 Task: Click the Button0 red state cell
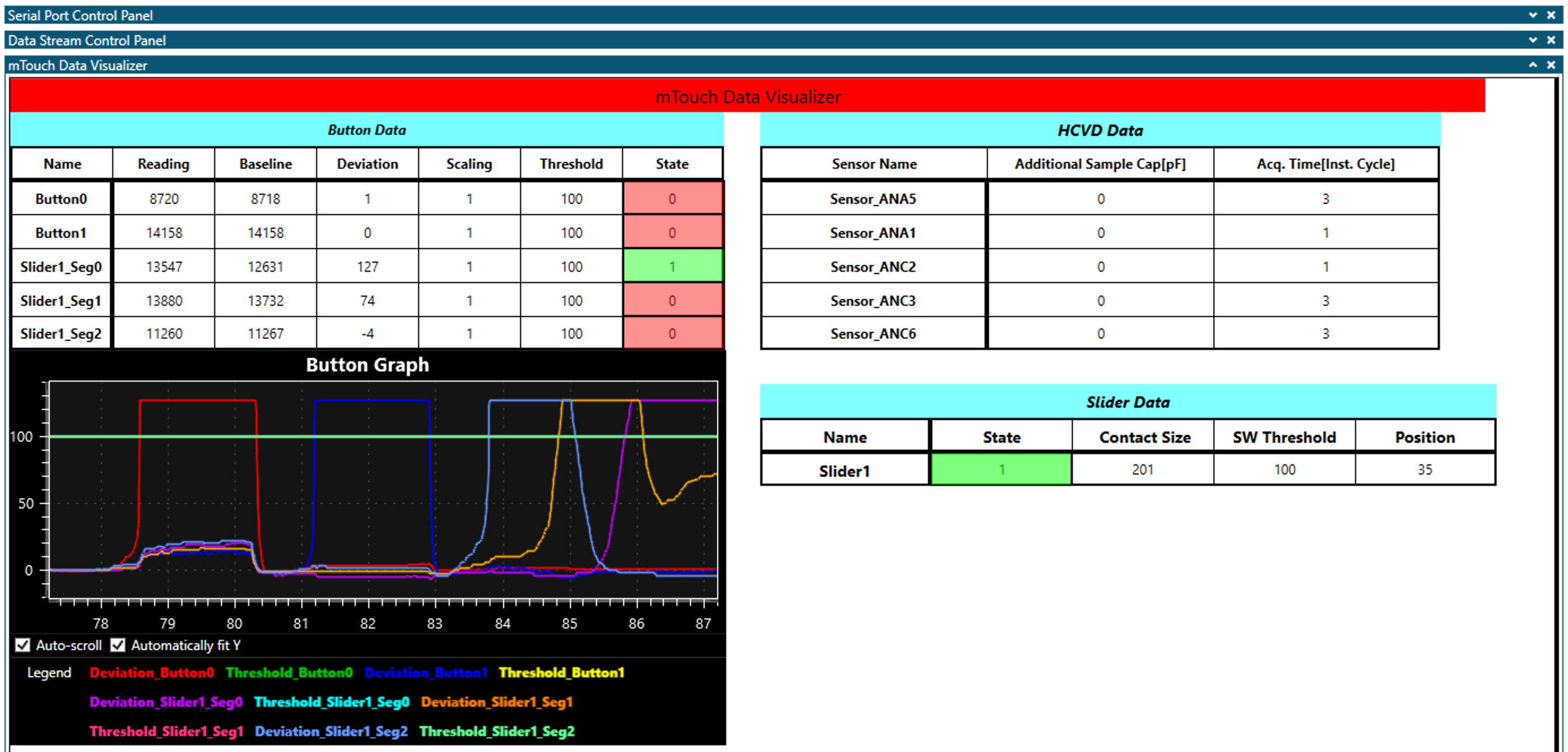coord(672,199)
